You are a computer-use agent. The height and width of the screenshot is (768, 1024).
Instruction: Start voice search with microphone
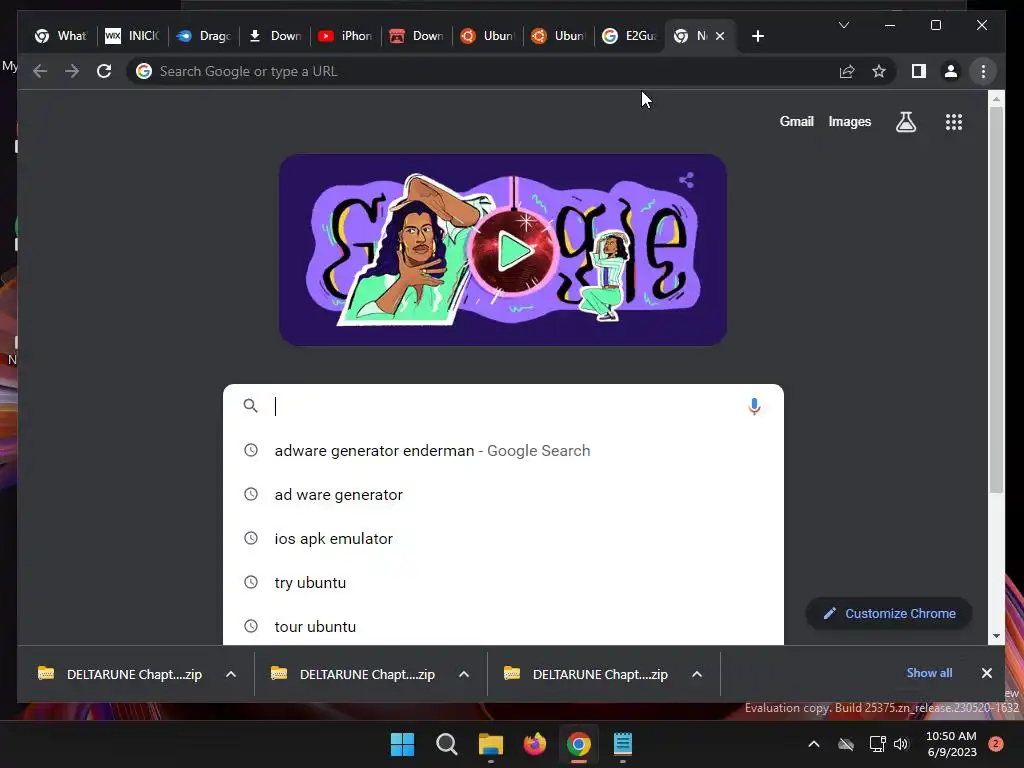(x=754, y=406)
